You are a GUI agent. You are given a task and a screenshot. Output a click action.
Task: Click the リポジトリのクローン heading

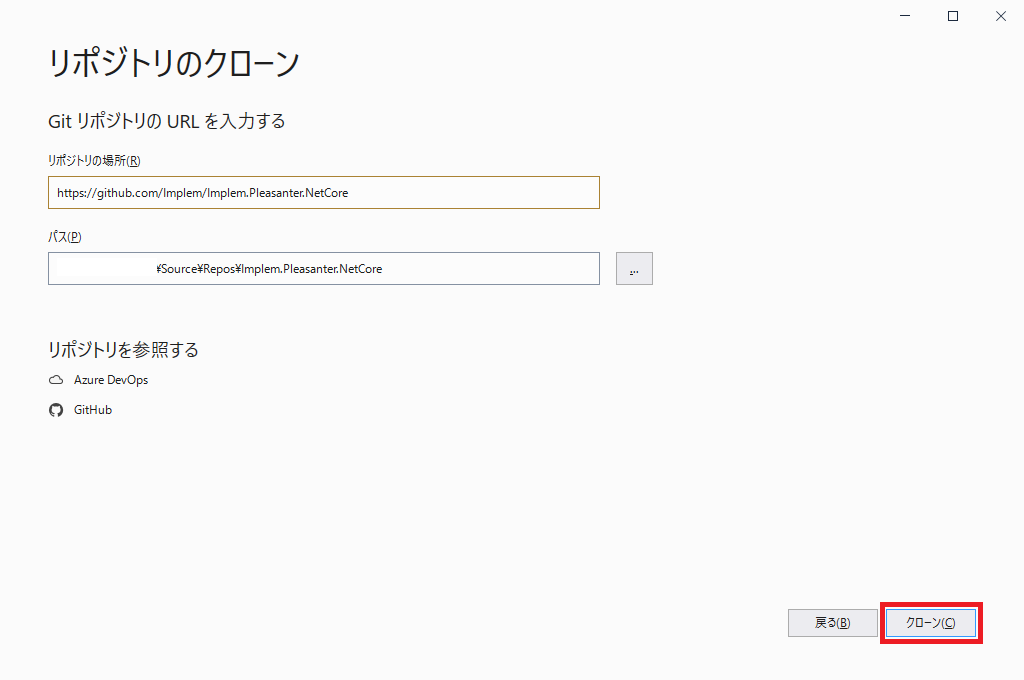(174, 63)
